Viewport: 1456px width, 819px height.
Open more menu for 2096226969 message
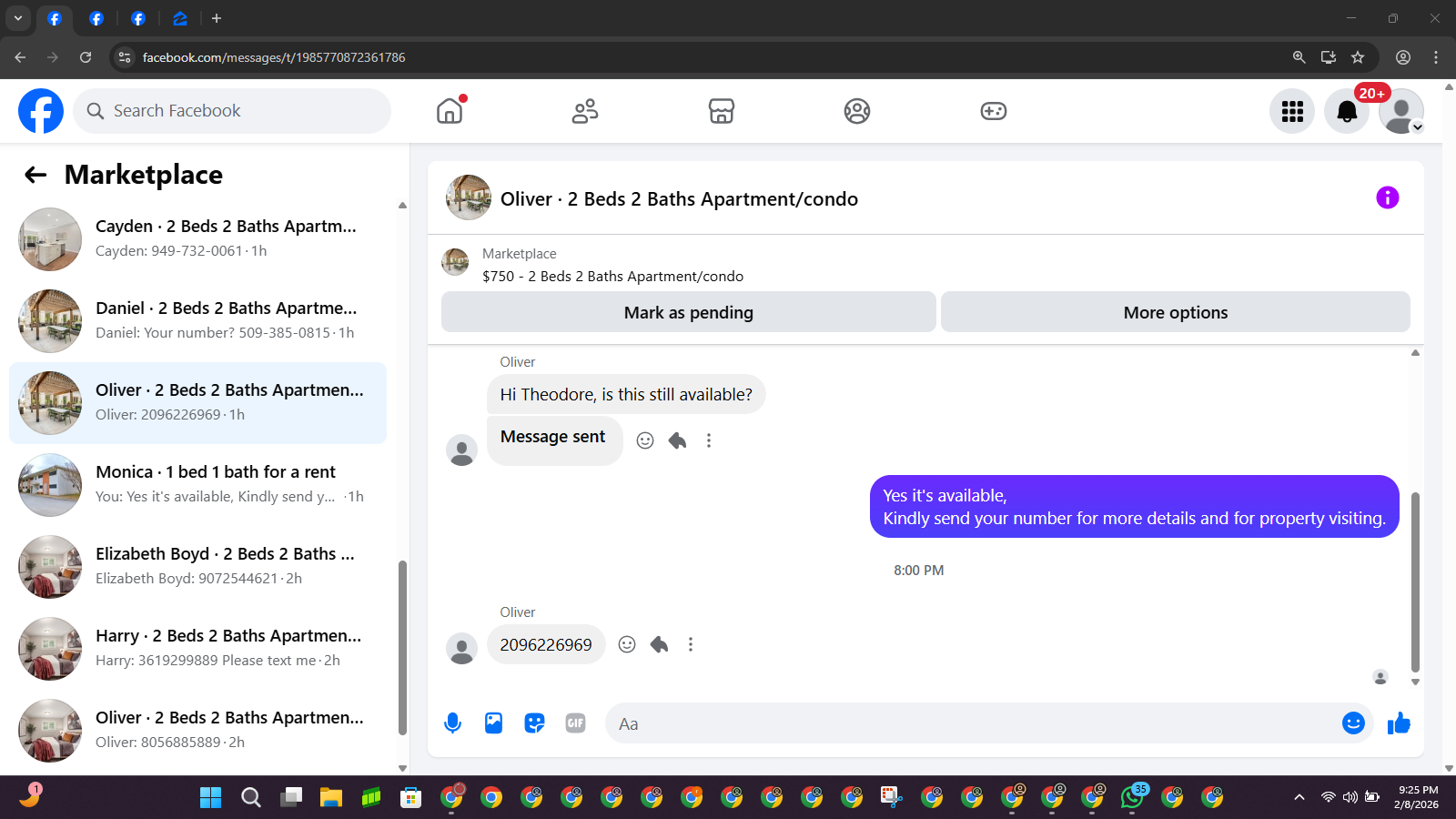691,644
